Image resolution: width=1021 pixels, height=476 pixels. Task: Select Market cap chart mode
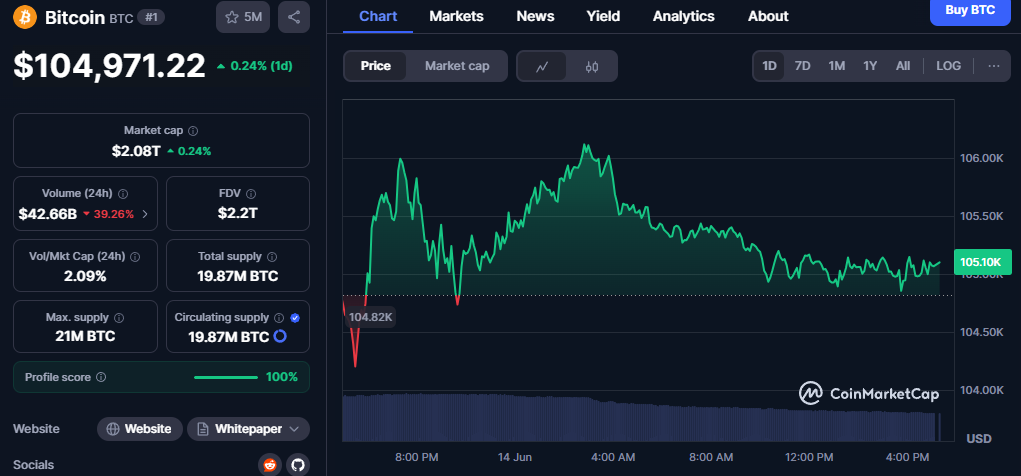pos(457,66)
